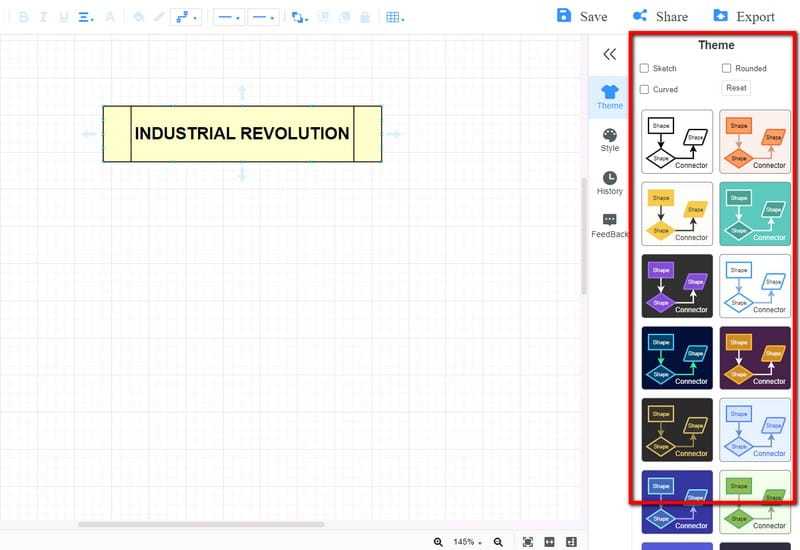Click the Share button

coord(660,16)
